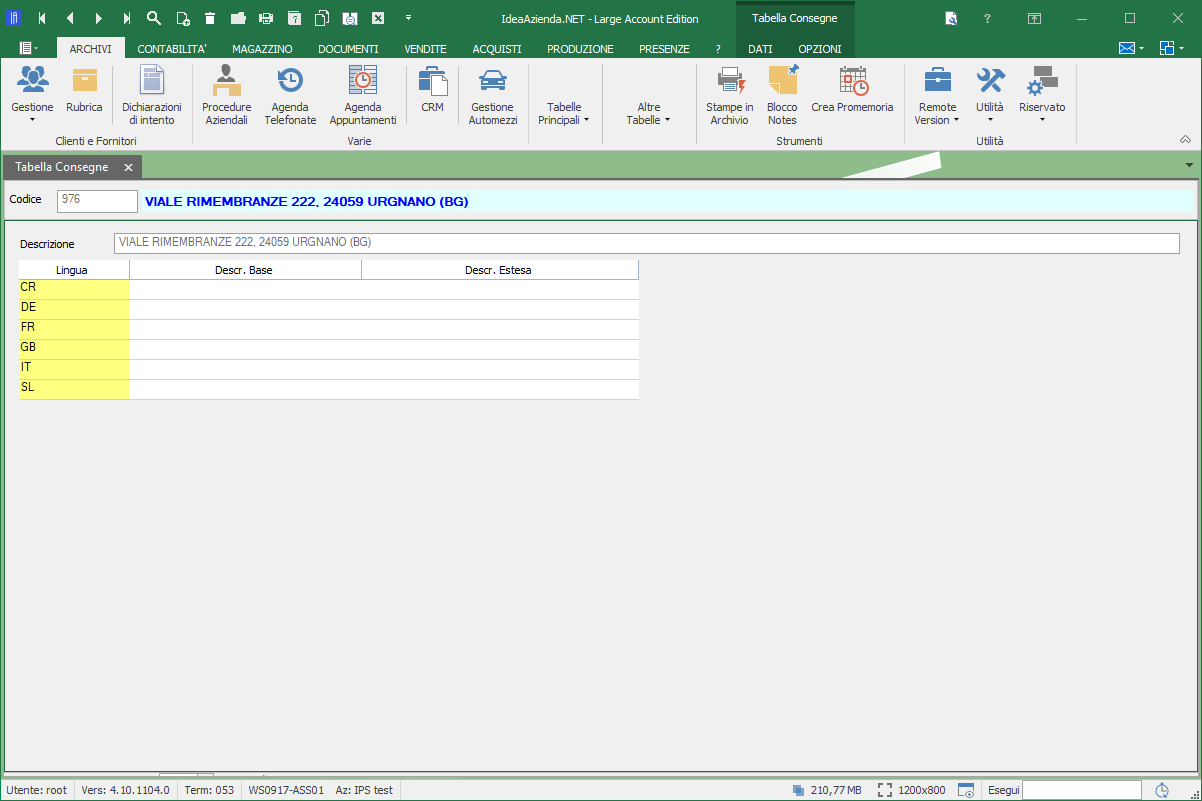
Task: Select the GB language row
Action: [x=329, y=349]
